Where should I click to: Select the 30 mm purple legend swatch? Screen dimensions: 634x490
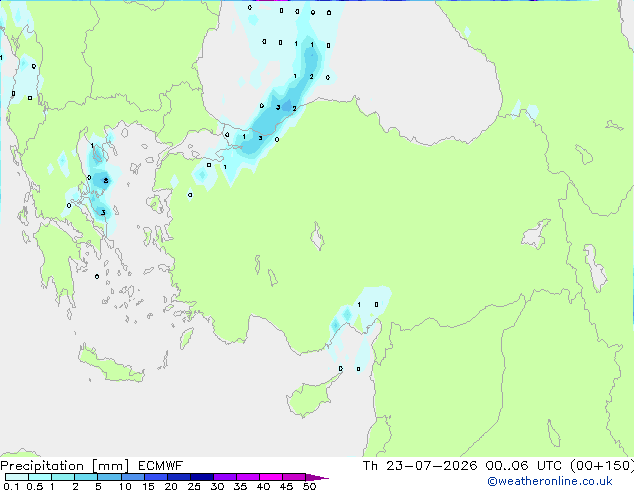[225, 477]
